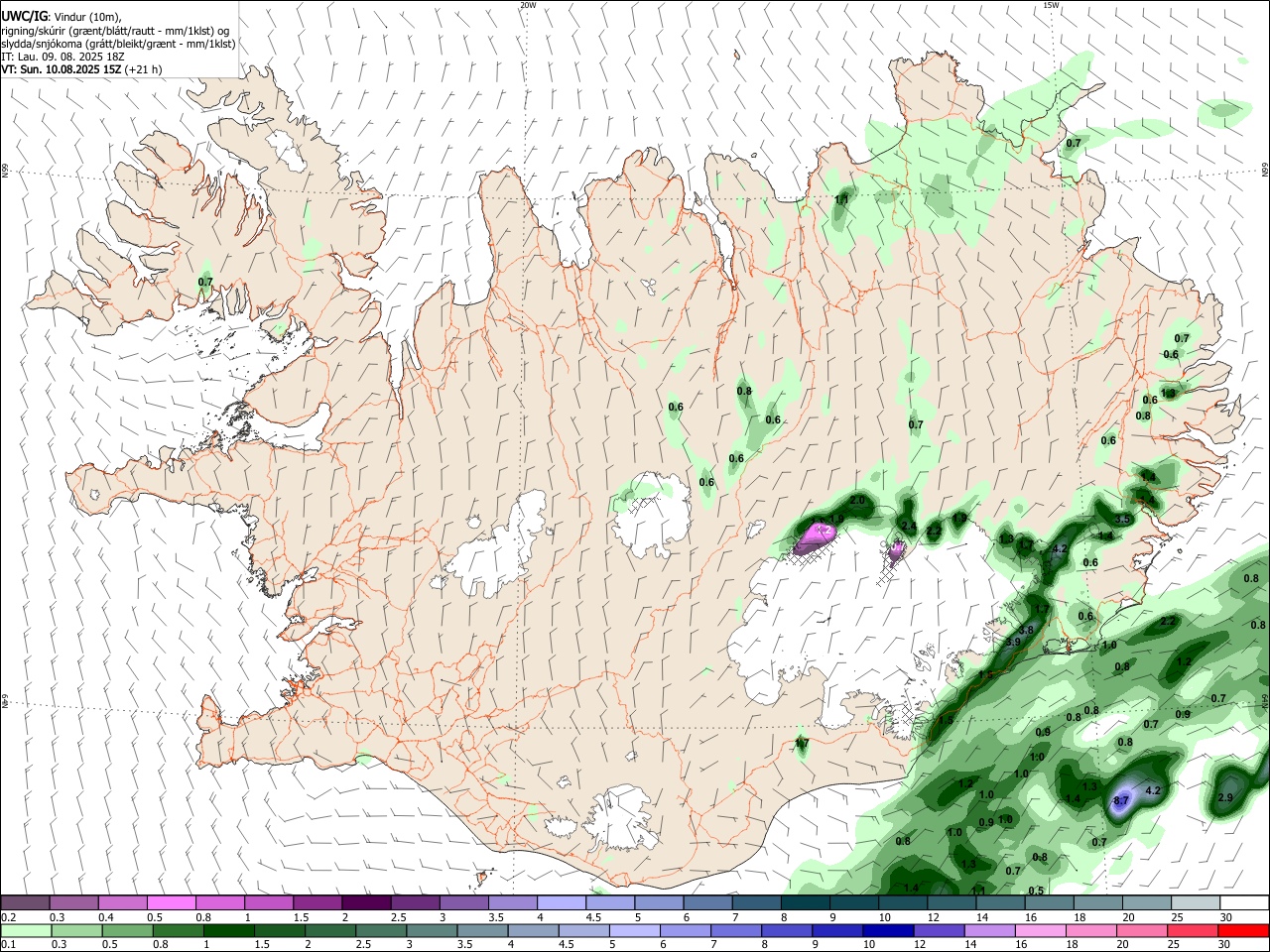Click the 0.2 label on the snow legend

(x=8, y=917)
